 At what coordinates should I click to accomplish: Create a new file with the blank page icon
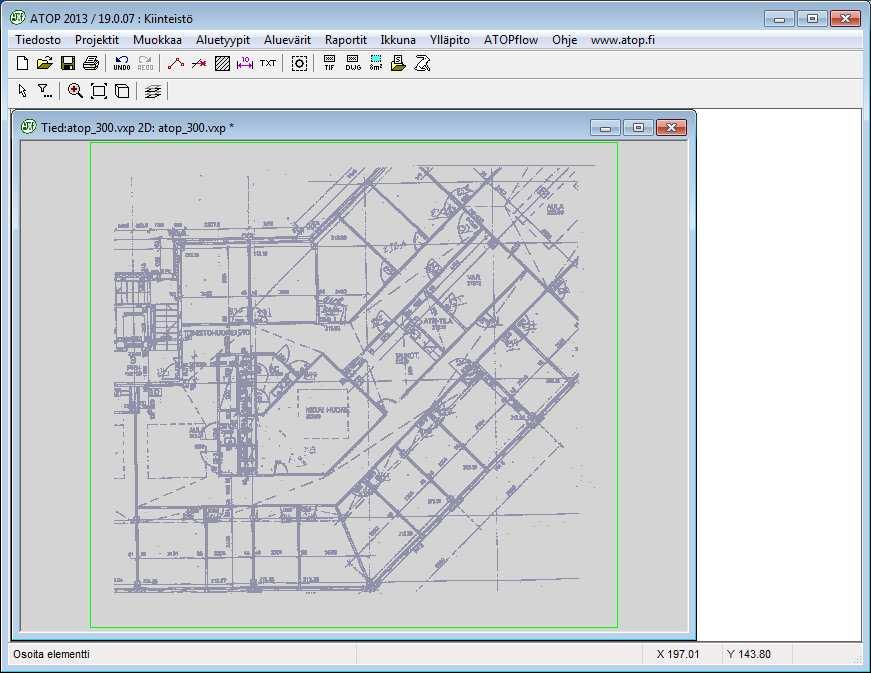tap(22, 63)
